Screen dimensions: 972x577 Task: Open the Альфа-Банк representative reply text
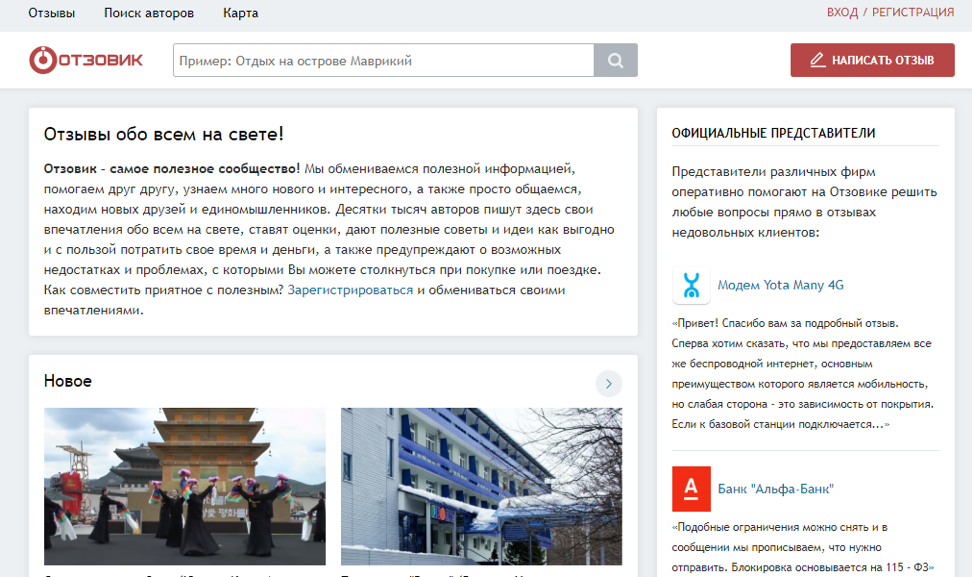click(802, 547)
